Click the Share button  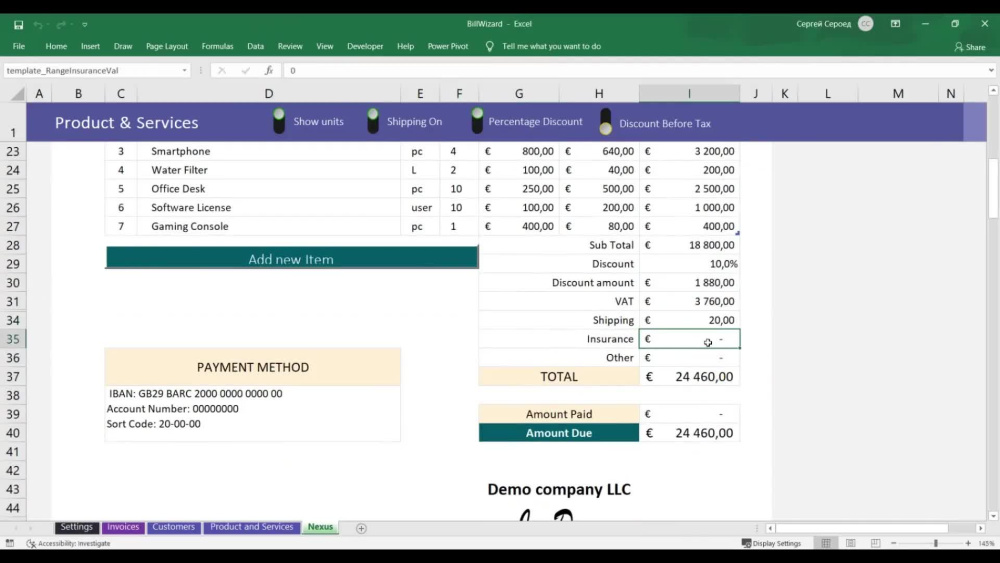pyautogui.click(x=969, y=47)
